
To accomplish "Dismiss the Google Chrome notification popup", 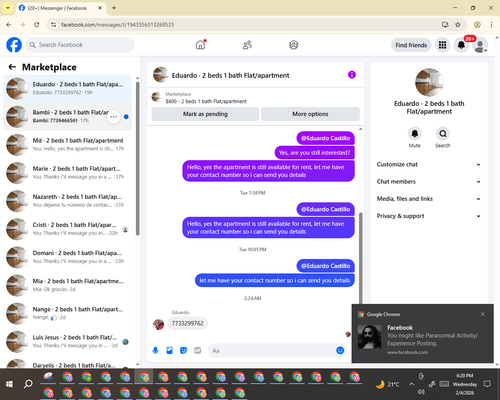I will [483, 314].
